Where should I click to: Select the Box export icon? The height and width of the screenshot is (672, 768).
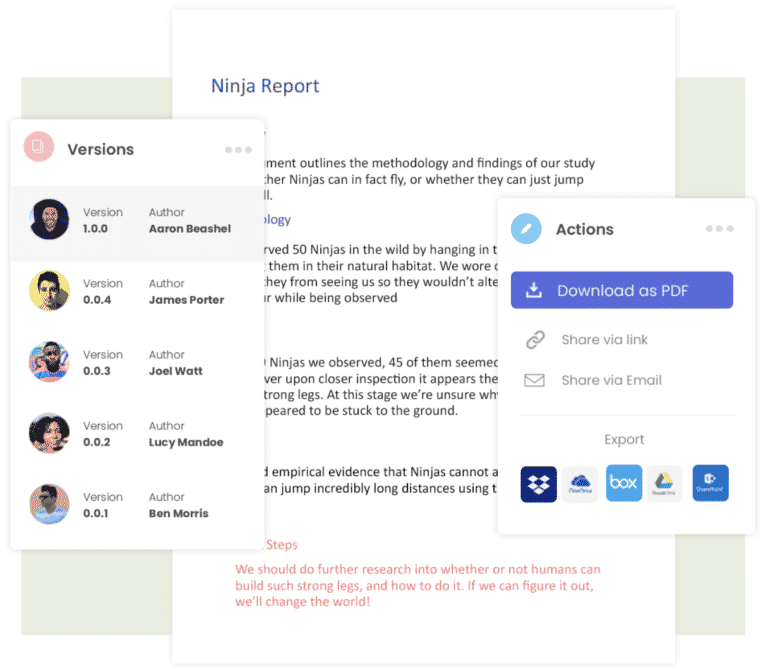click(x=623, y=484)
